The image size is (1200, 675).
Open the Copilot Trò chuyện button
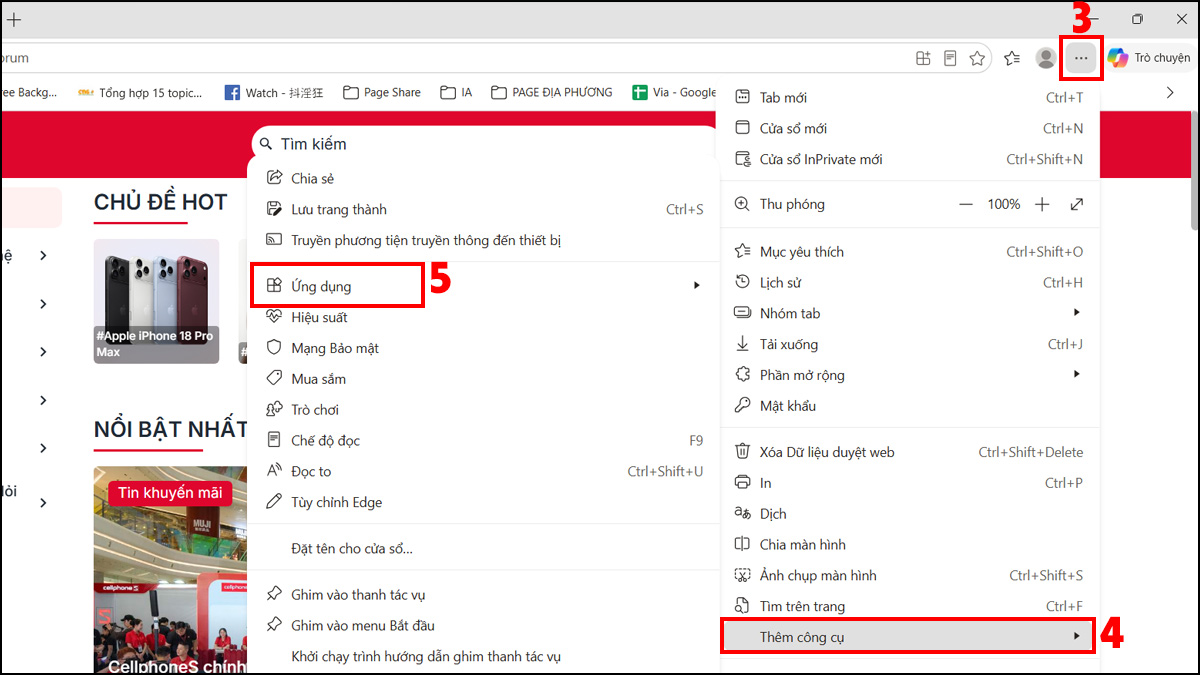point(1148,58)
